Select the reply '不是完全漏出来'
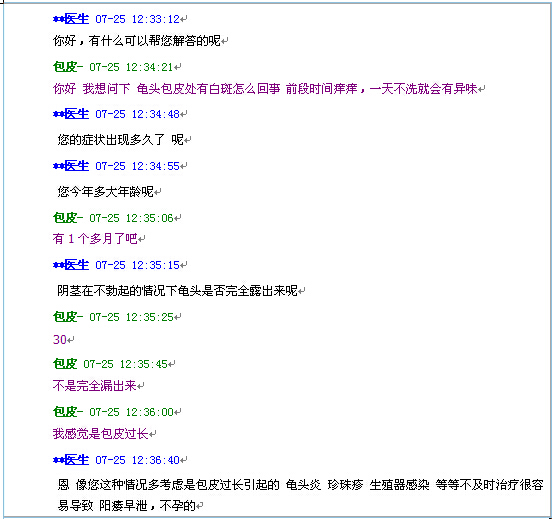Viewport: 552px width, 519px height. click(x=94, y=386)
